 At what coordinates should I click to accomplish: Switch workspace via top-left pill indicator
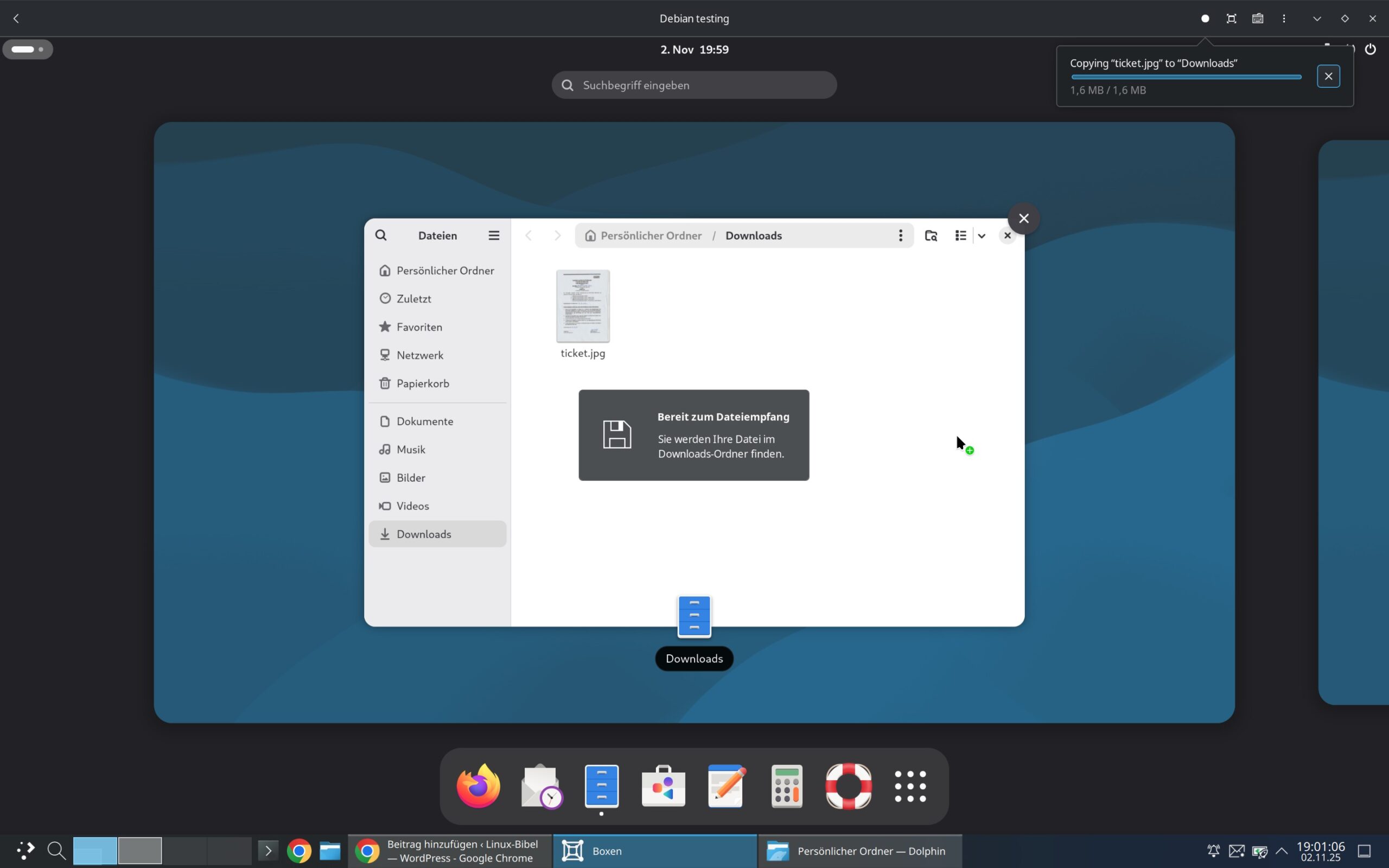tap(28, 49)
